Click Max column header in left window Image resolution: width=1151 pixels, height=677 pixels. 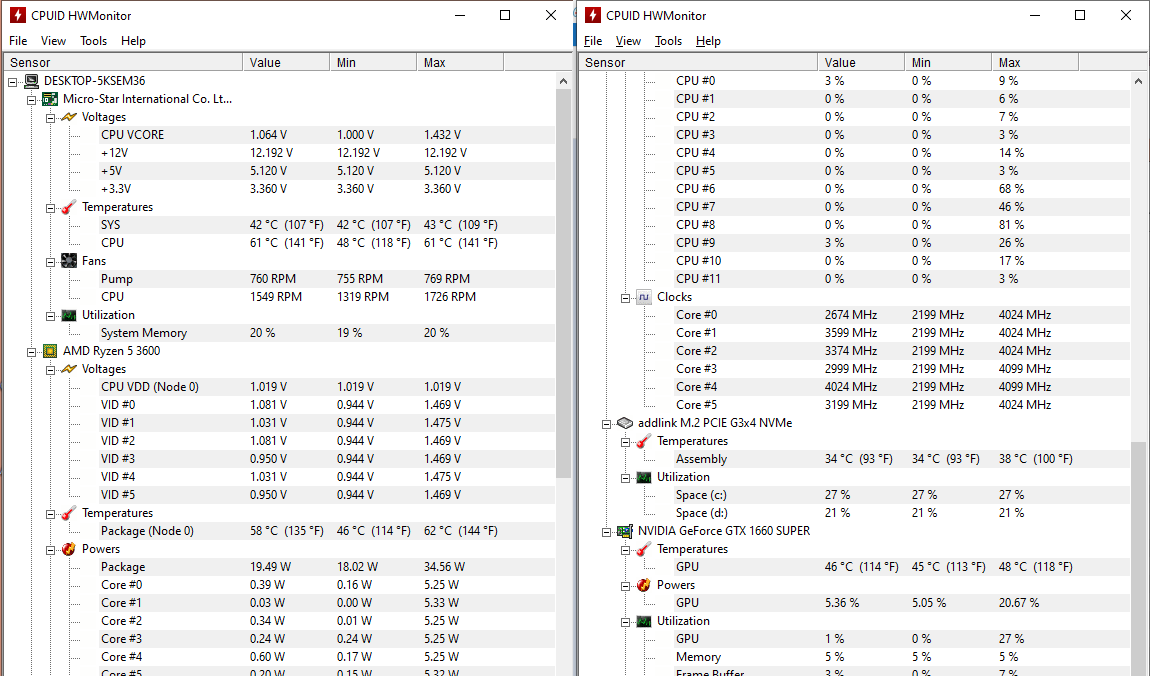460,62
